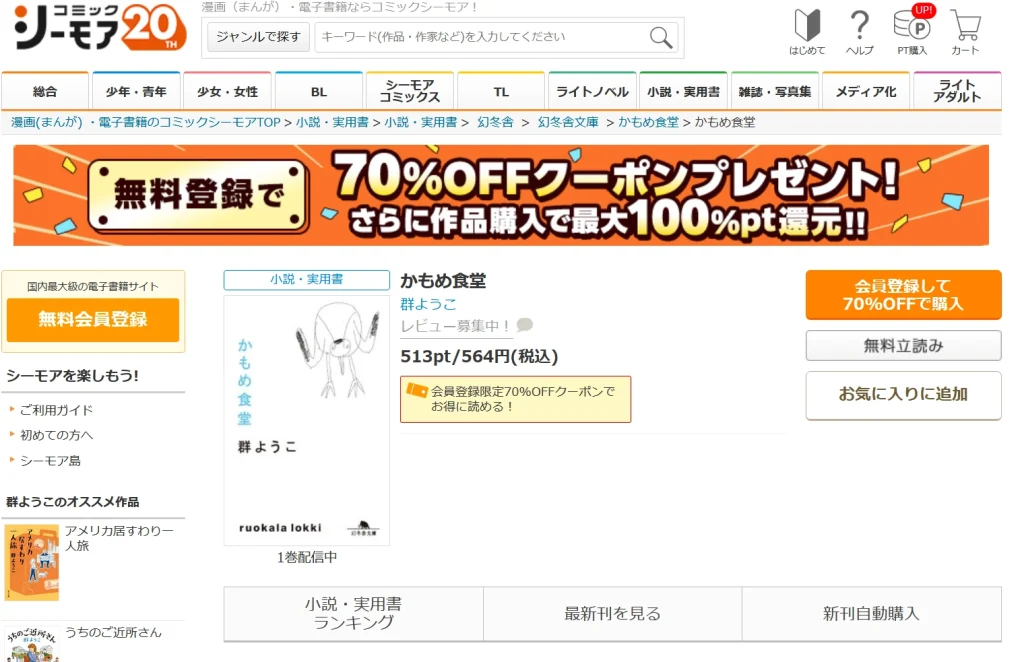Click the Comic Cmoa 20th logo
The image size is (1024, 662).
pyautogui.click(x=100, y=29)
